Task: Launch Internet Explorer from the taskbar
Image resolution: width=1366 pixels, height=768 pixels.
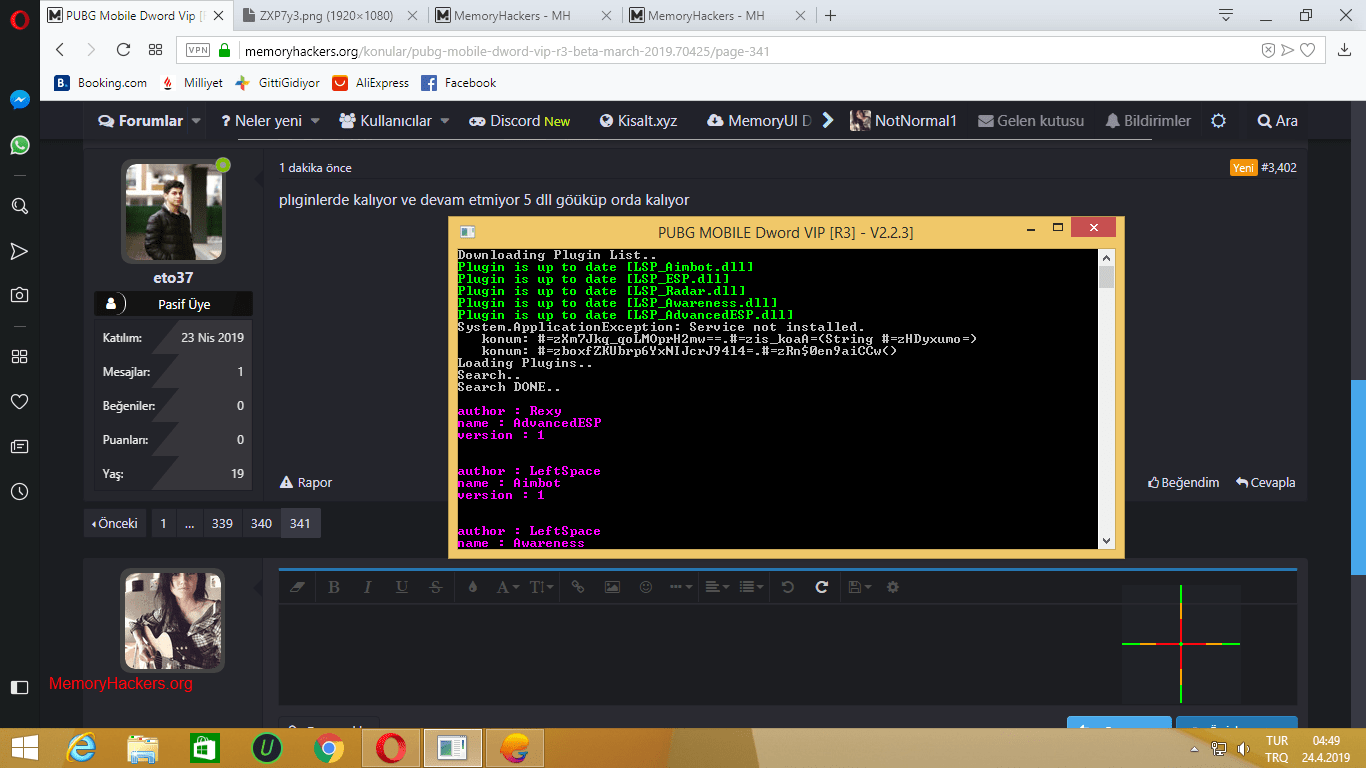Action: point(81,748)
